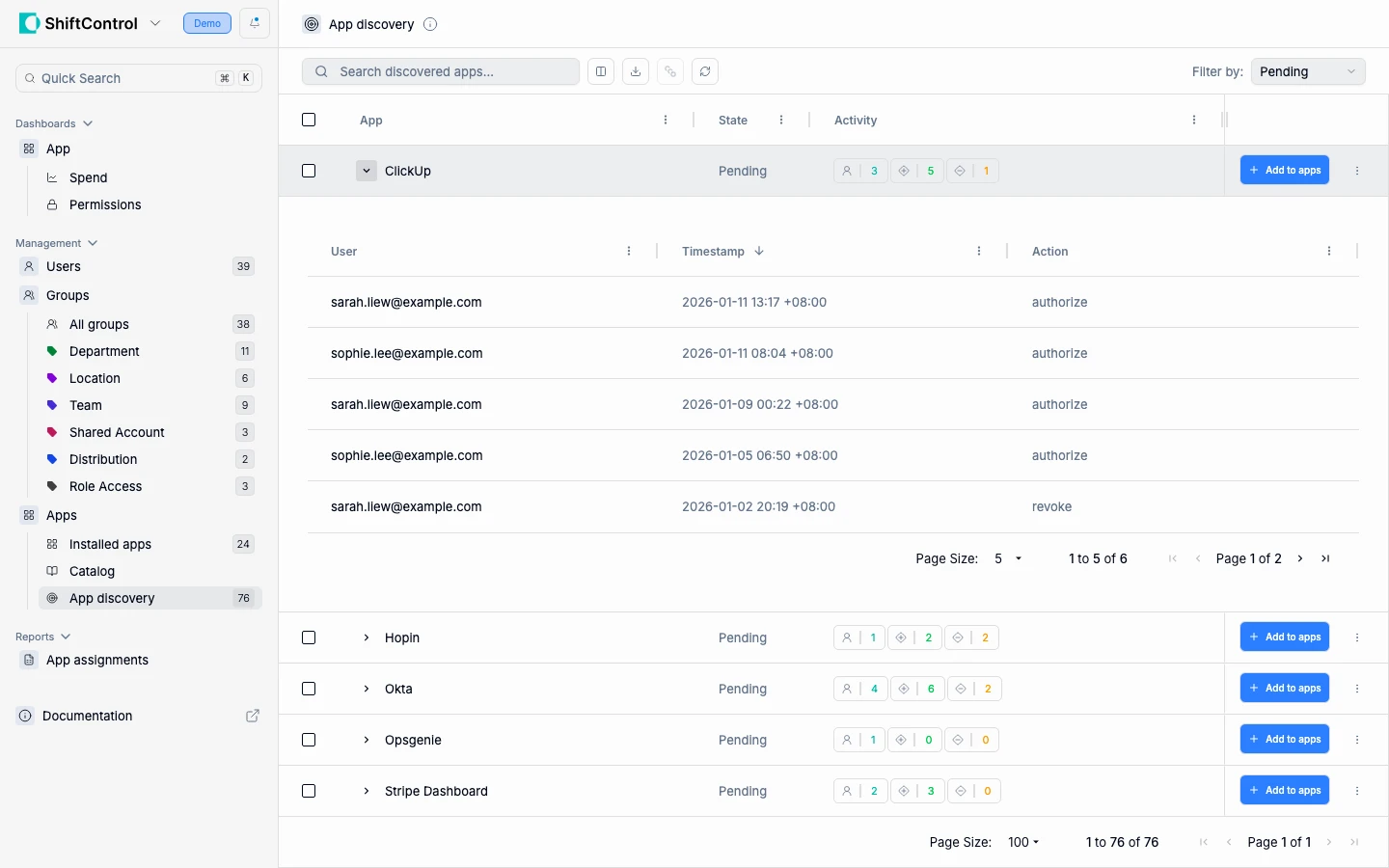Click Add to apps for Stripe Dashboard
1389x868 pixels.
coord(1284,790)
